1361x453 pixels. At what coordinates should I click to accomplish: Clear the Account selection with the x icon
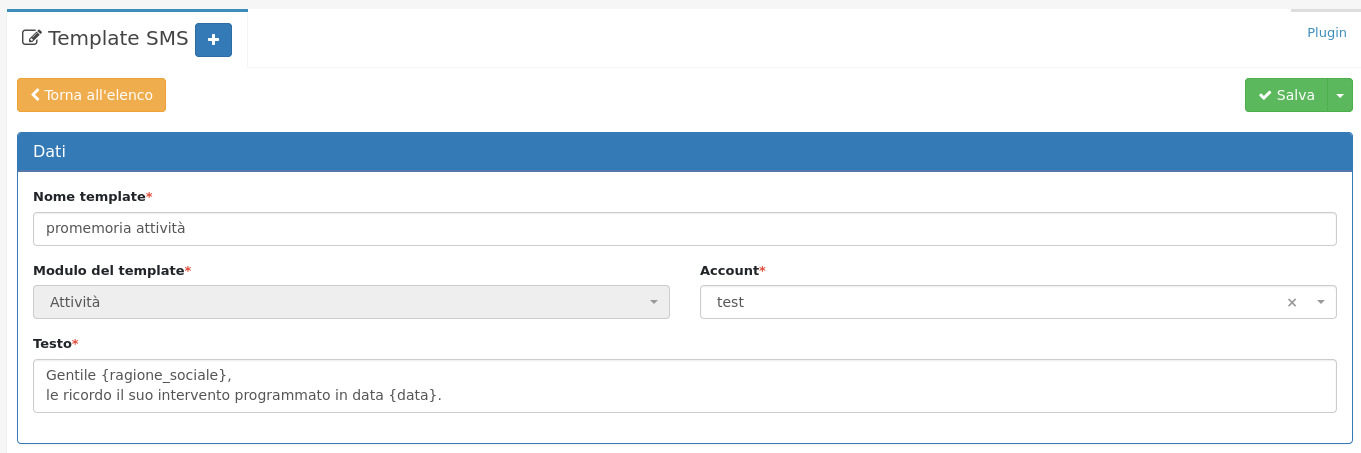pyautogui.click(x=1292, y=302)
